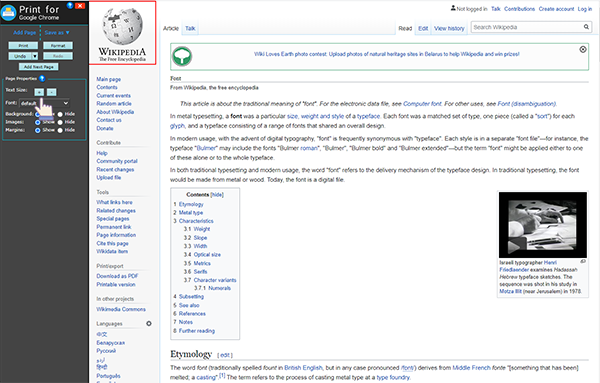Open Wikimedia Commons link

pos(121,309)
